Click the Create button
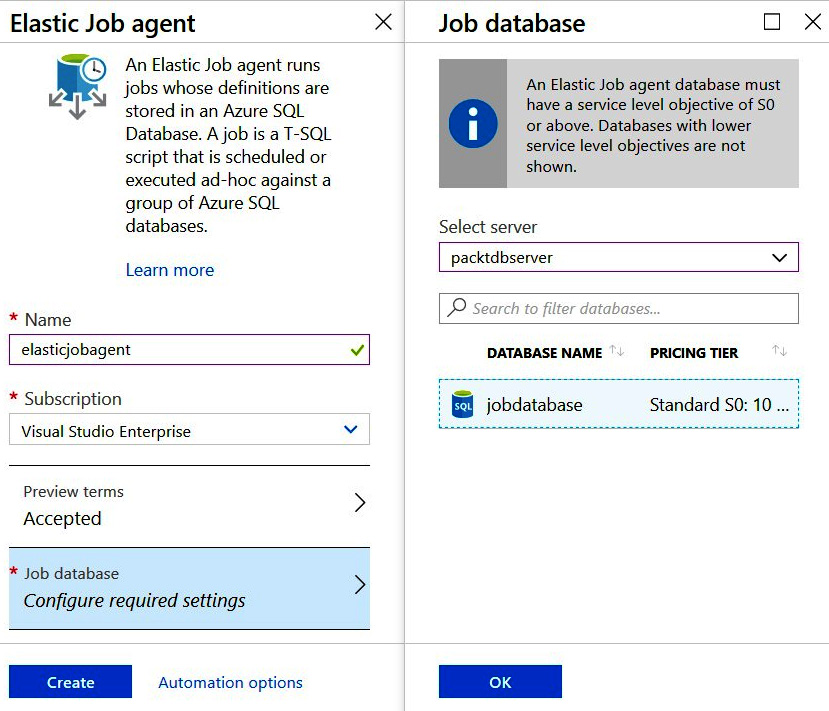Image resolution: width=829 pixels, height=711 pixels. (69, 682)
